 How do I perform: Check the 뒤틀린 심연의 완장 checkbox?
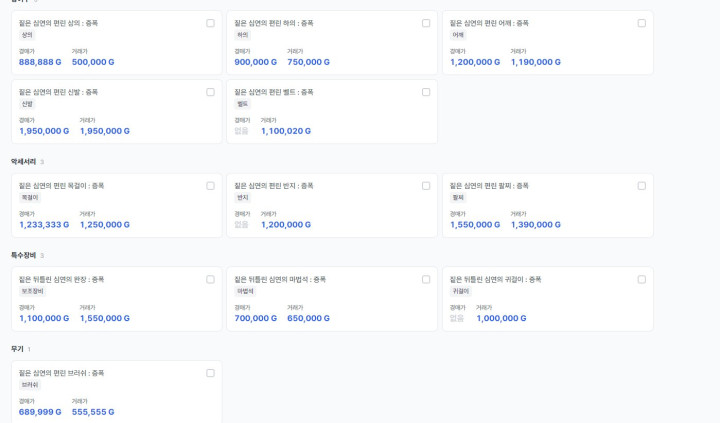(210, 280)
